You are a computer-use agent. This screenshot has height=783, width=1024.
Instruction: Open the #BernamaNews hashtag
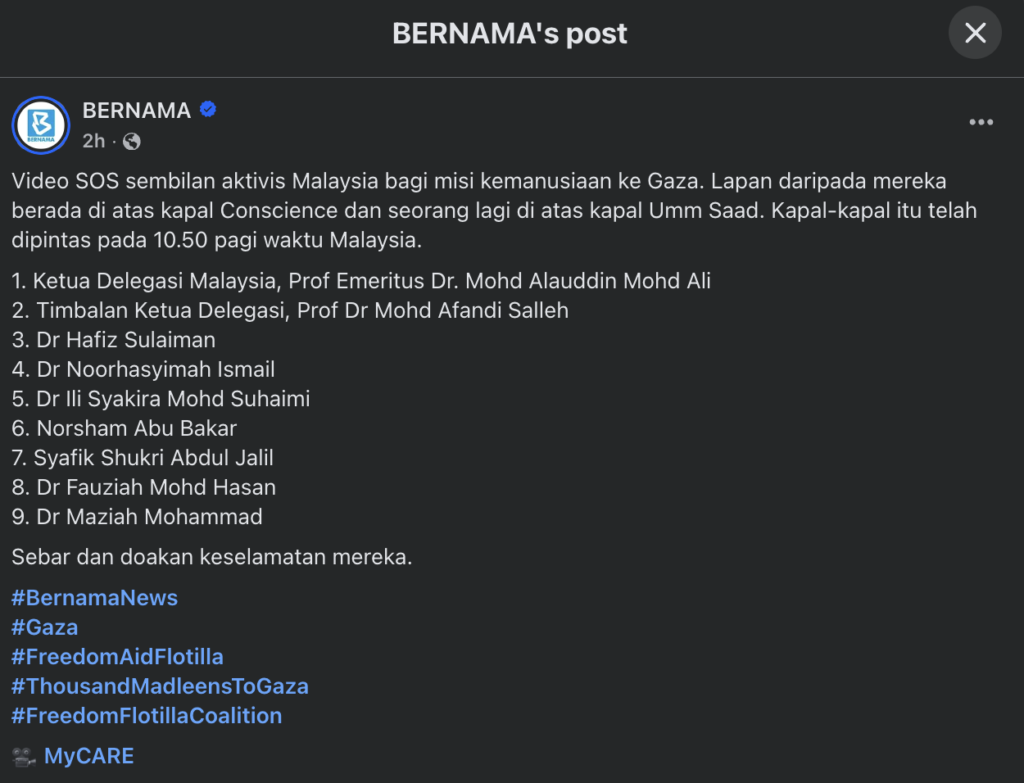[x=94, y=598]
